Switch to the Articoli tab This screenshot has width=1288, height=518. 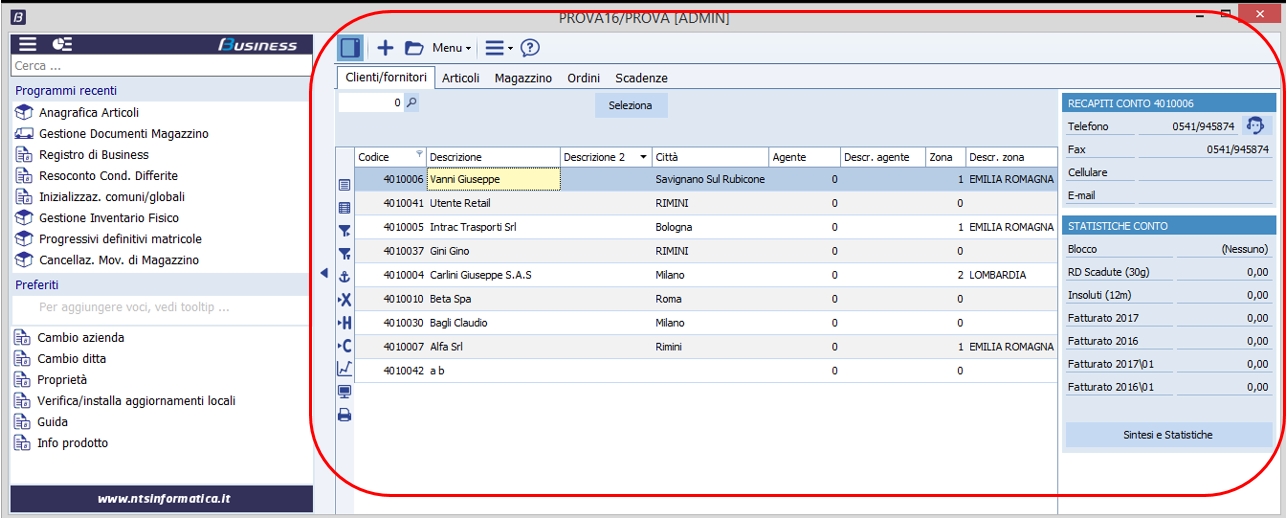pos(461,78)
